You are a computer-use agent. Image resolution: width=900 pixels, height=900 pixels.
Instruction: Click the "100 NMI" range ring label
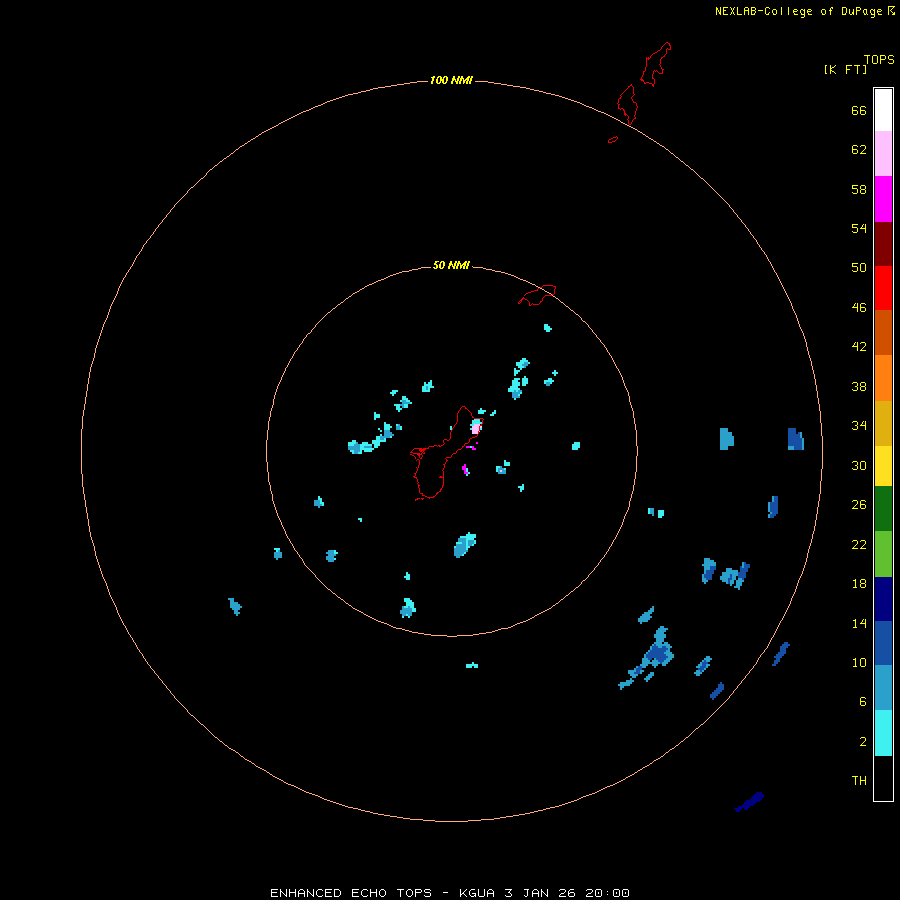pyautogui.click(x=451, y=80)
